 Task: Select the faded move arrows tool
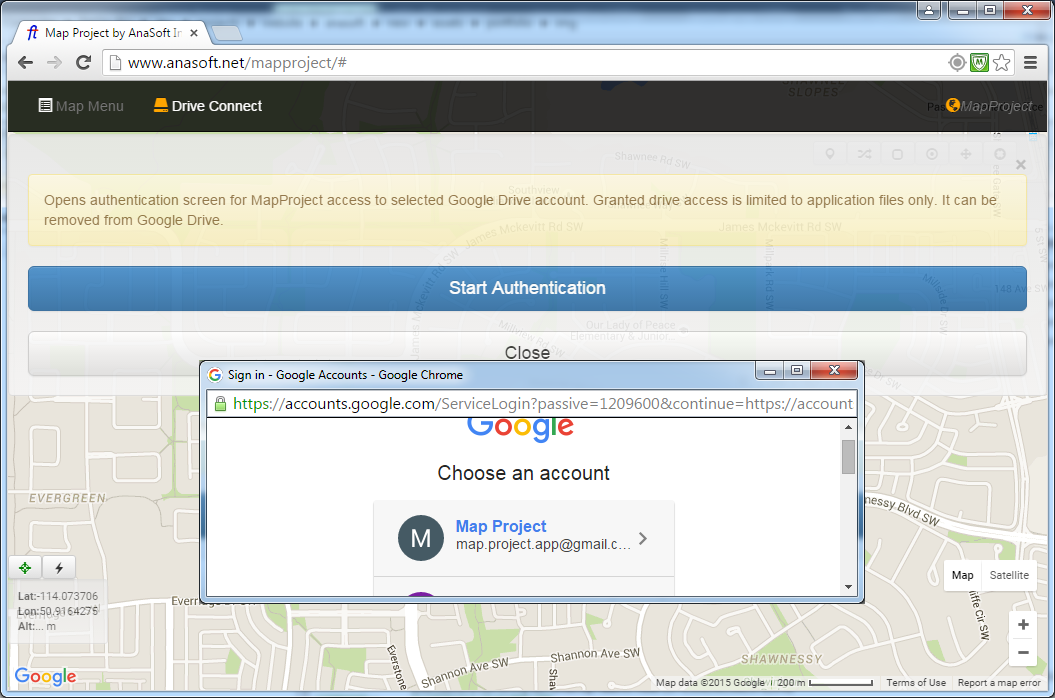966,154
